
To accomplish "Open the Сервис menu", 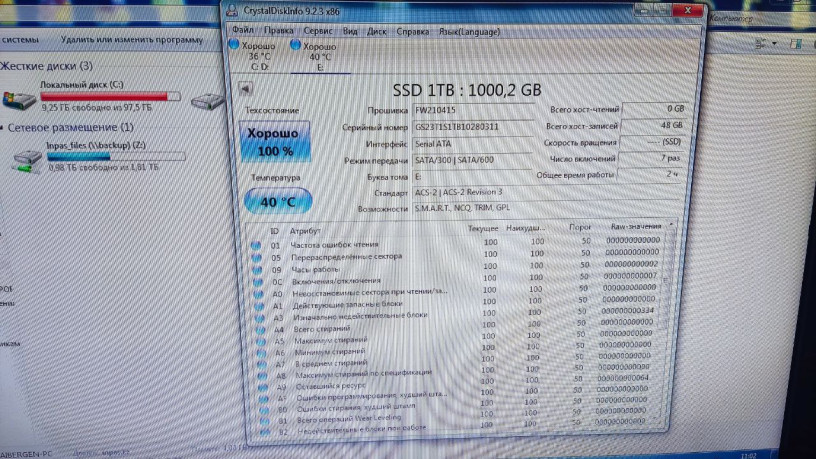I will click(x=317, y=31).
